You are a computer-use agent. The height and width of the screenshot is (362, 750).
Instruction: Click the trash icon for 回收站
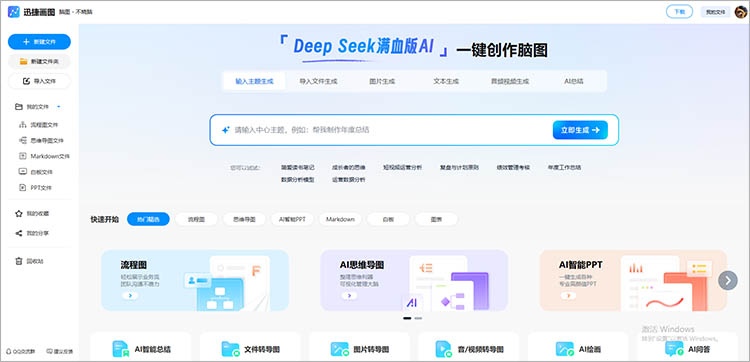[19, 261]
